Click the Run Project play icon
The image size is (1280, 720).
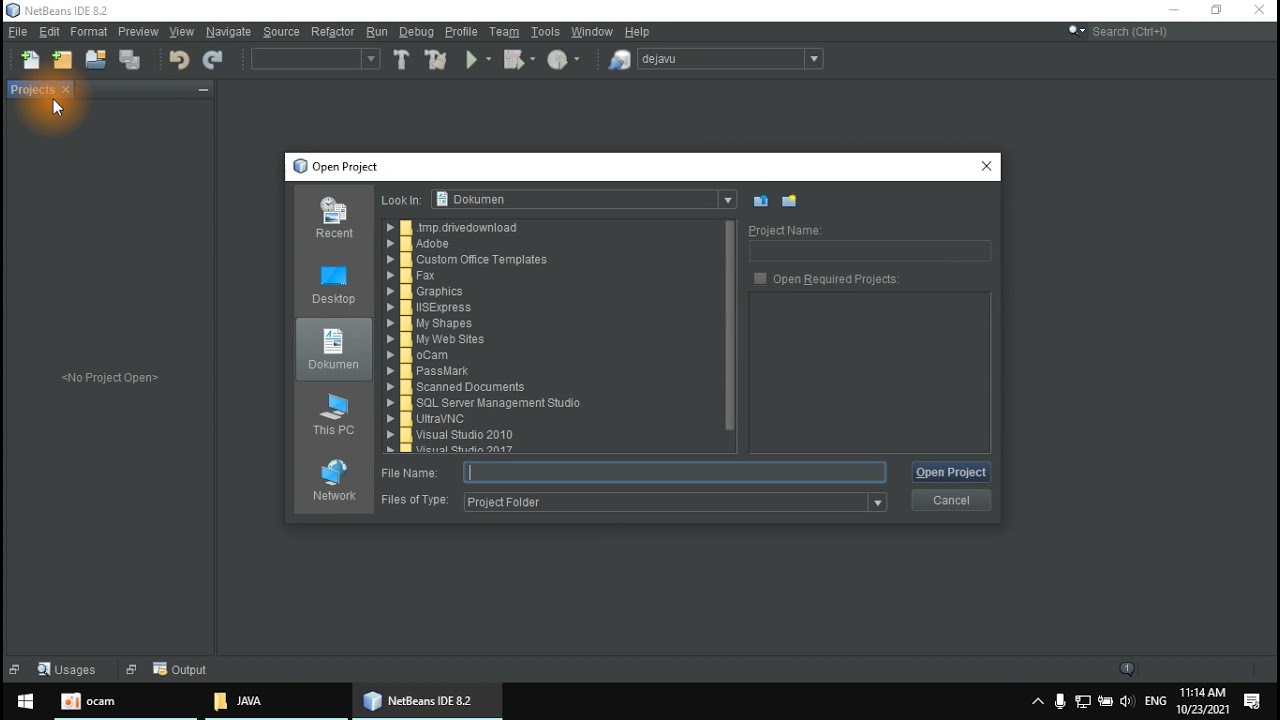(471, 60)
